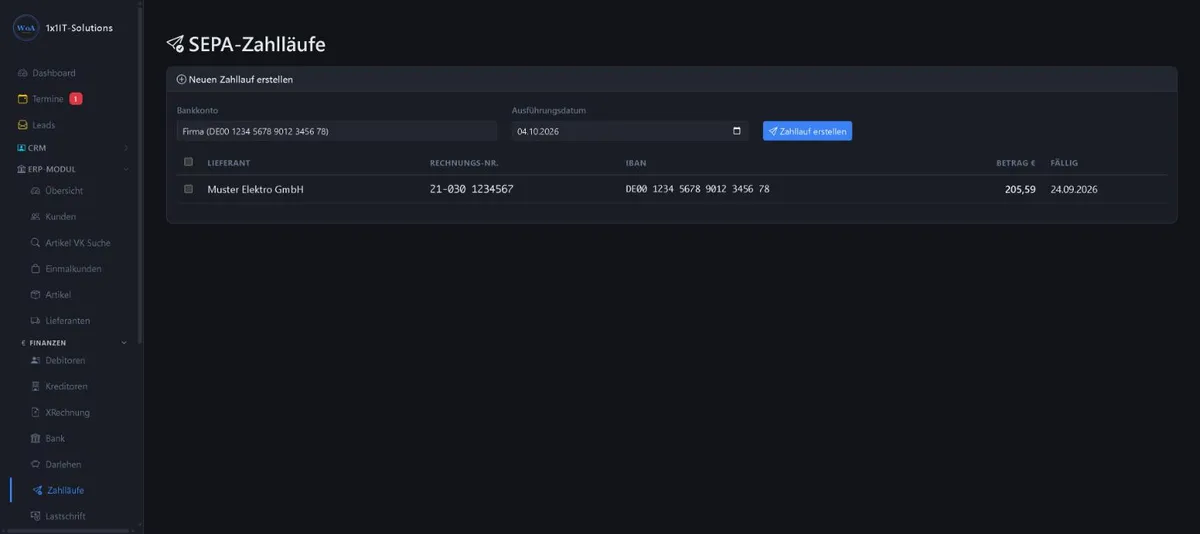The image size is (1200, 534).
Task: Click the 1x1IT-Solutions company name
Action: pos(80,28)
